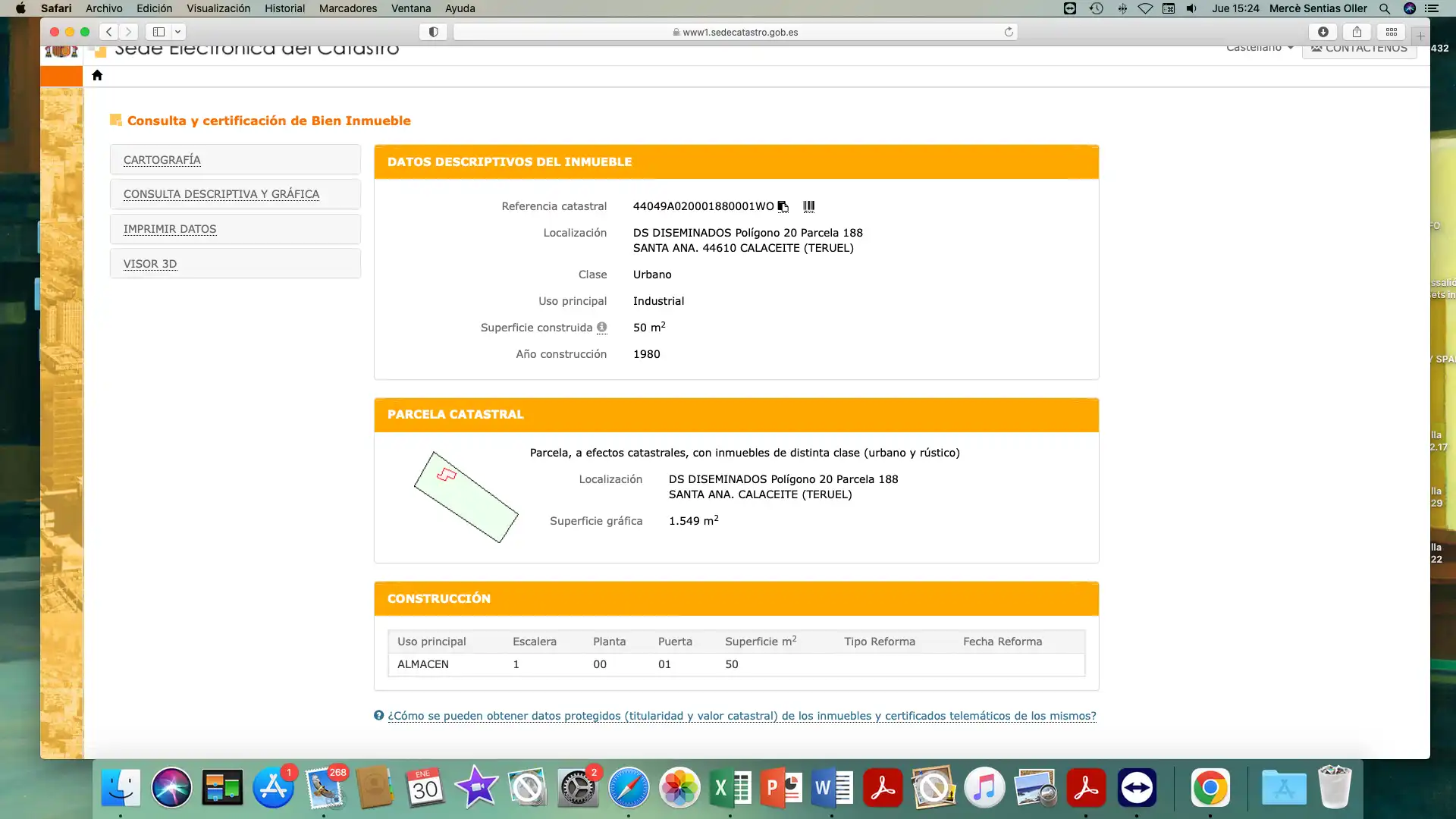Click the Safari address bar

click(x=736, y=32)
